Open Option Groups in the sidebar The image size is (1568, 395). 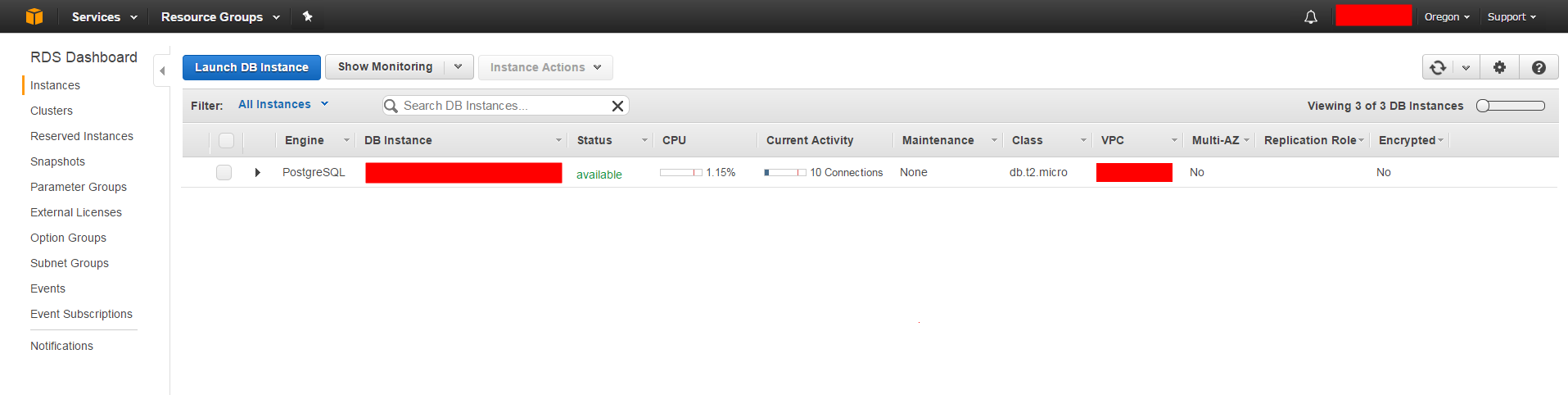coord(68,238)
